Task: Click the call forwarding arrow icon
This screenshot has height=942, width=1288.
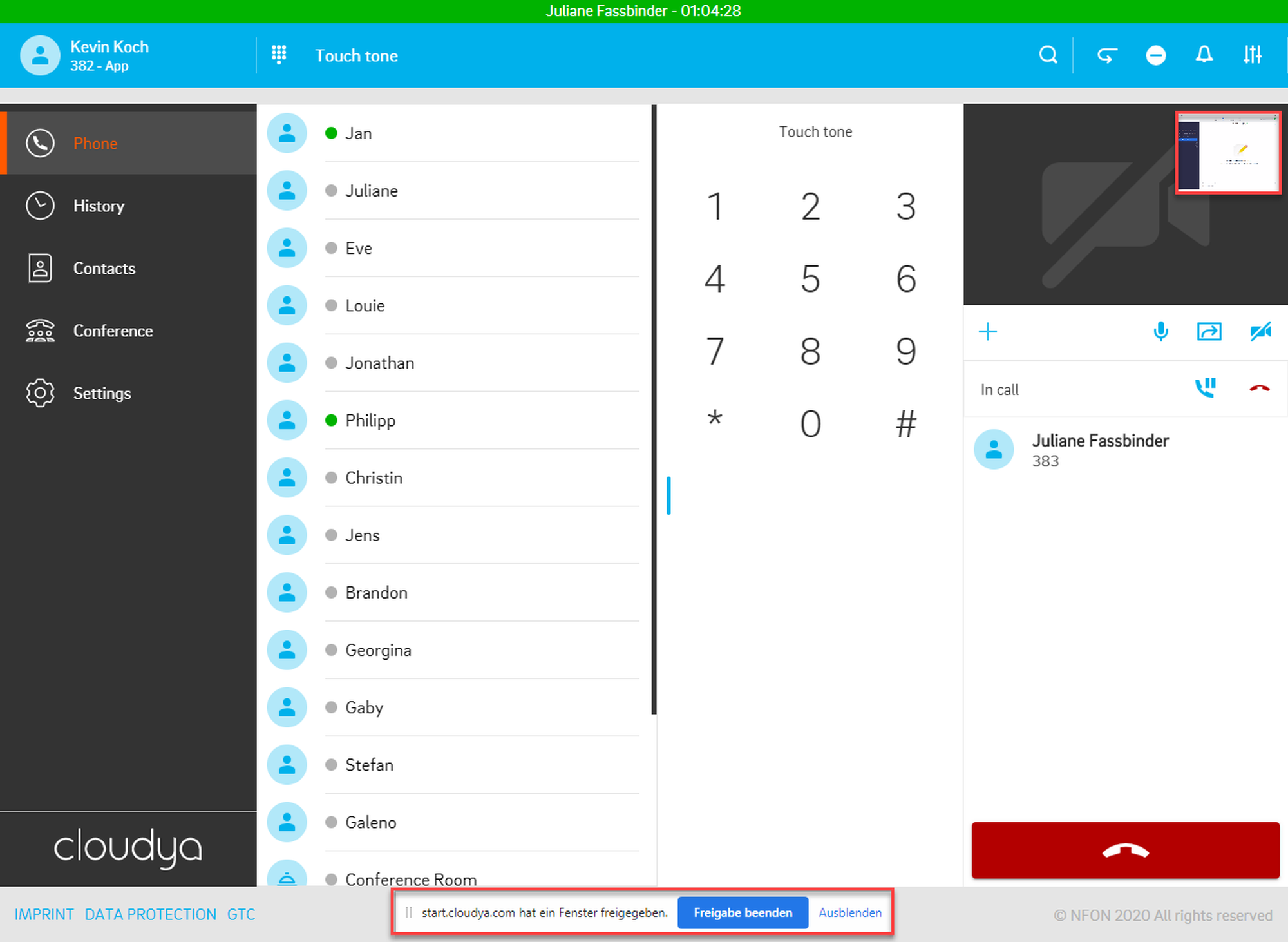Action: click(x=1107, y=55)
